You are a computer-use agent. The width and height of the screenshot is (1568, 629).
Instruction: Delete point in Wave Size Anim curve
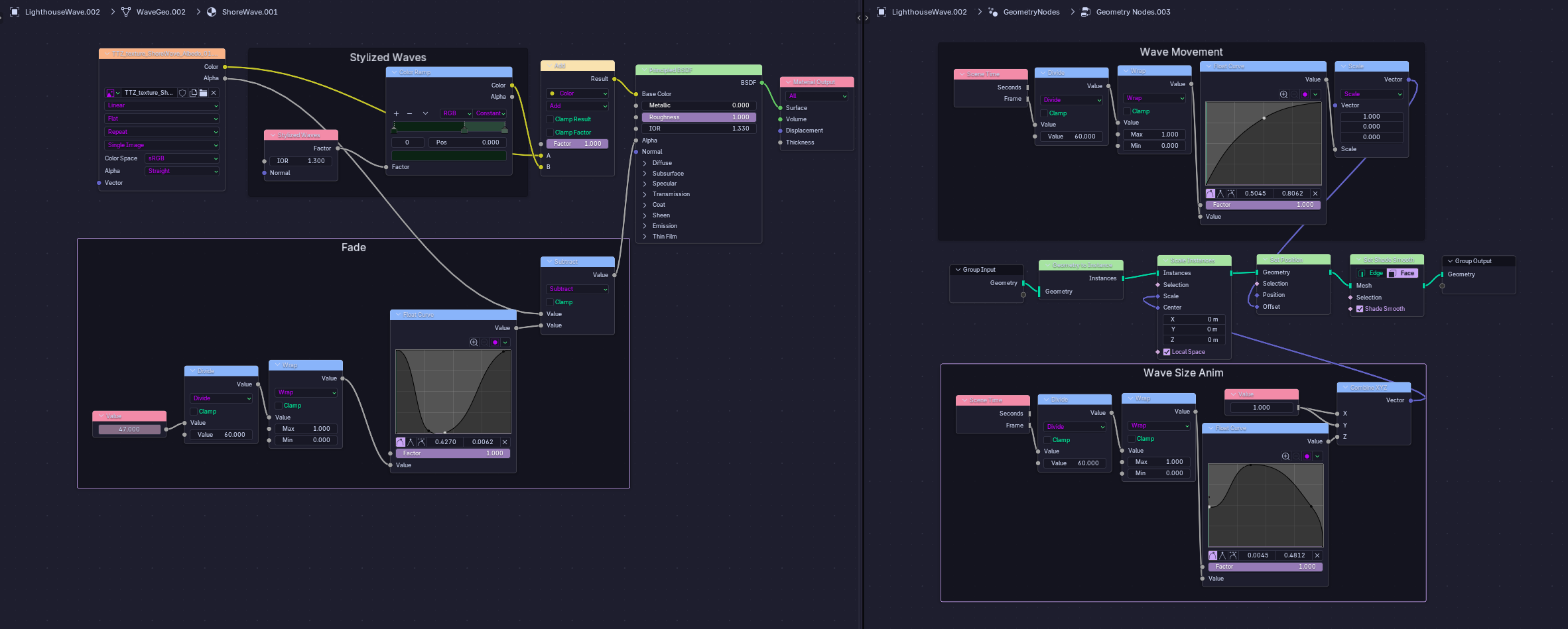(x=1317, y=555)
